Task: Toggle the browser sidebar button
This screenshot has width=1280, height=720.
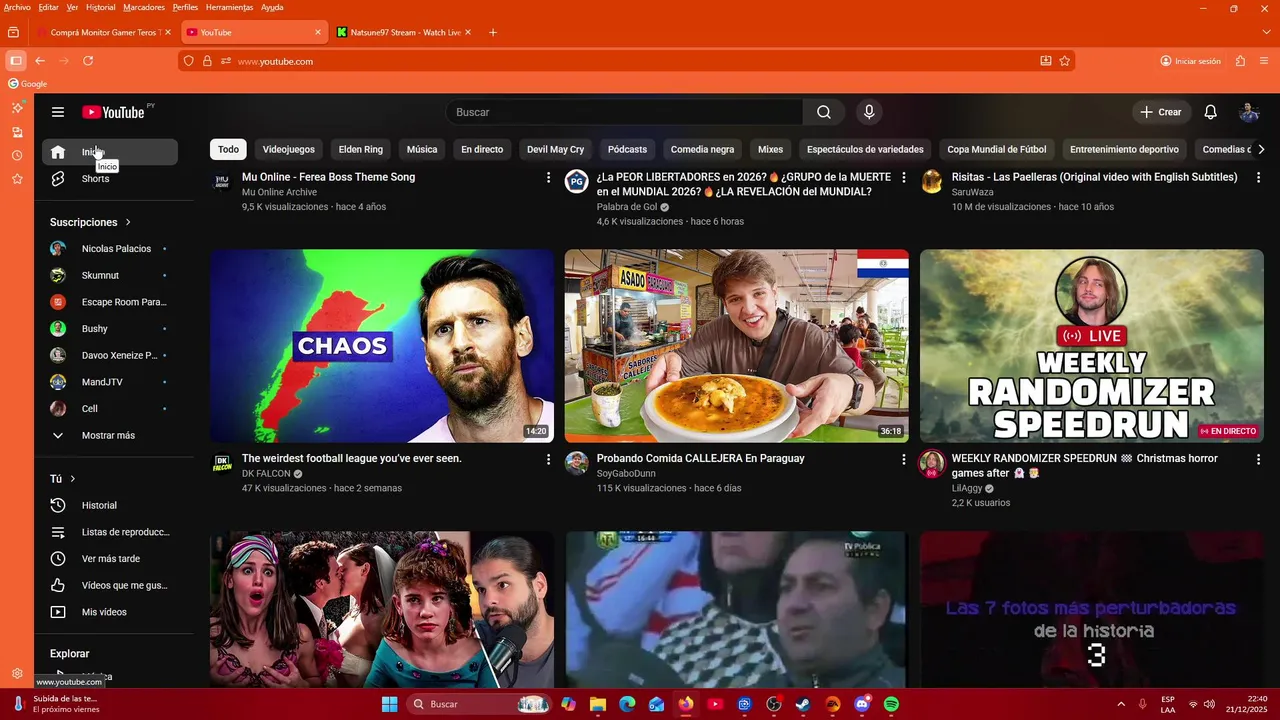Action: click(x=16, y=61)
